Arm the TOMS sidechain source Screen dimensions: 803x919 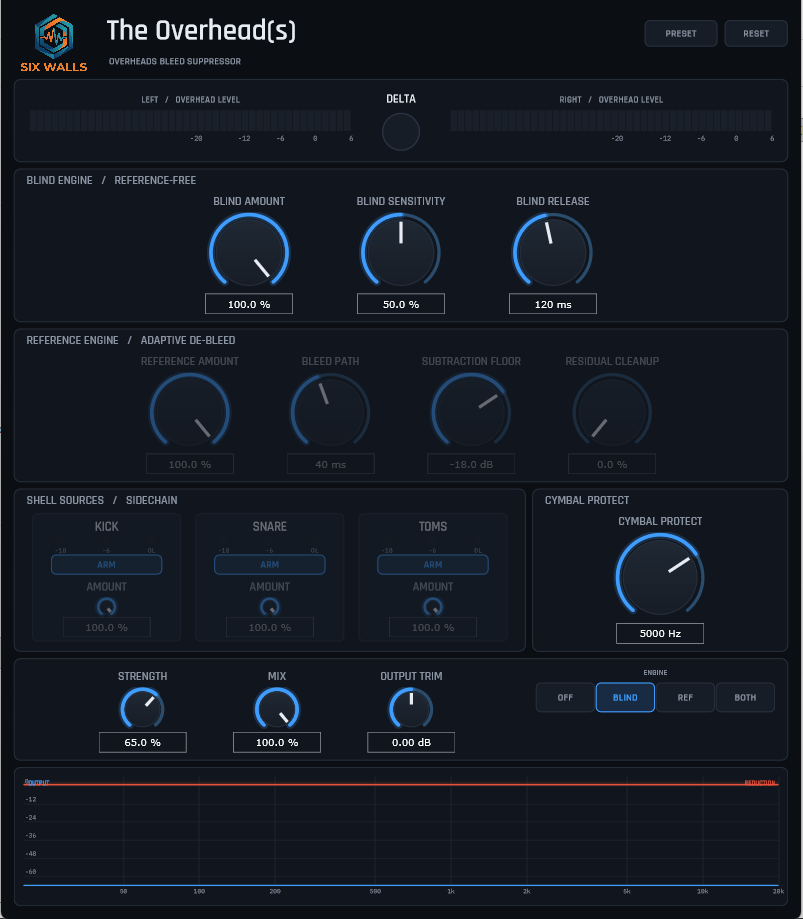pos(433,564)
